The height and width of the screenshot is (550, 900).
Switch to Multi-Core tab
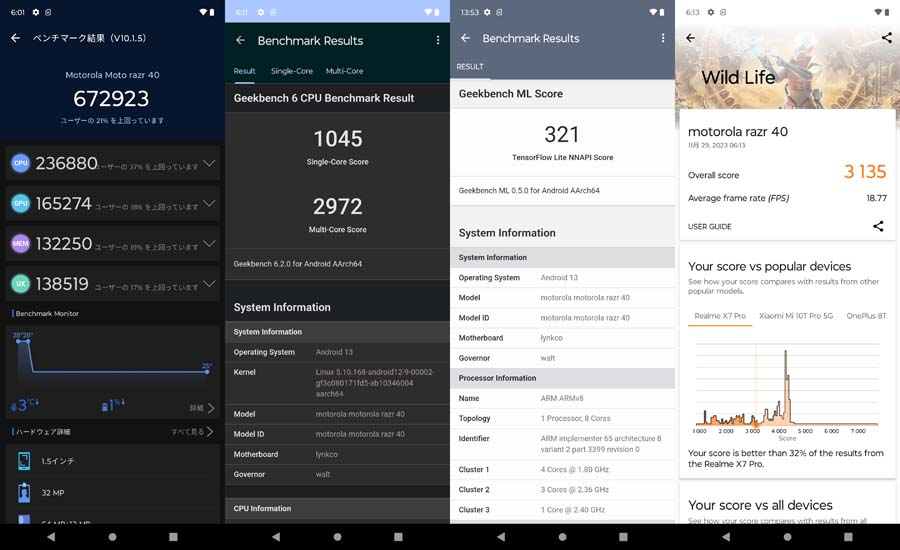coord(344,71)
